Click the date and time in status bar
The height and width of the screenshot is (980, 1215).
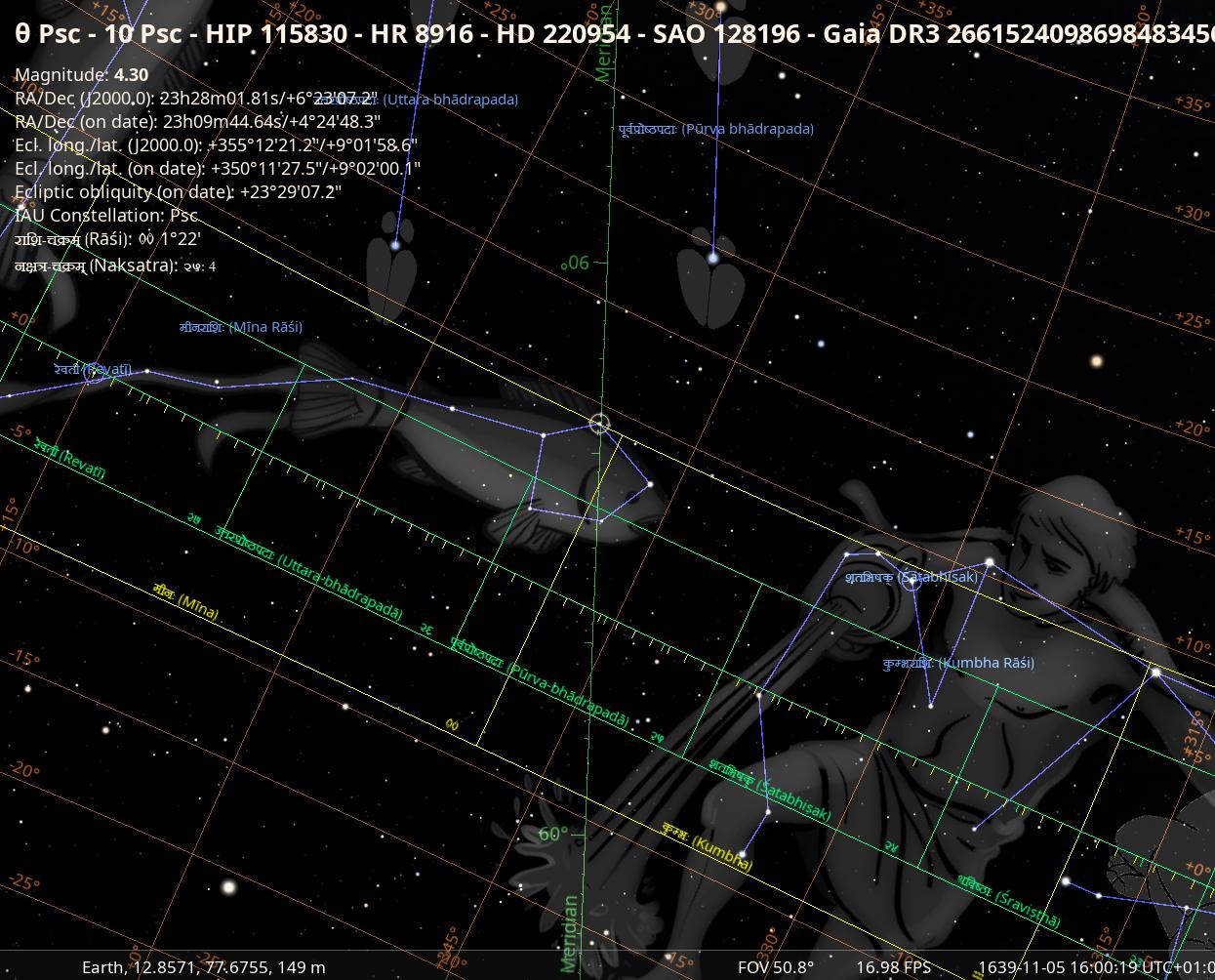pos(1095,967)
